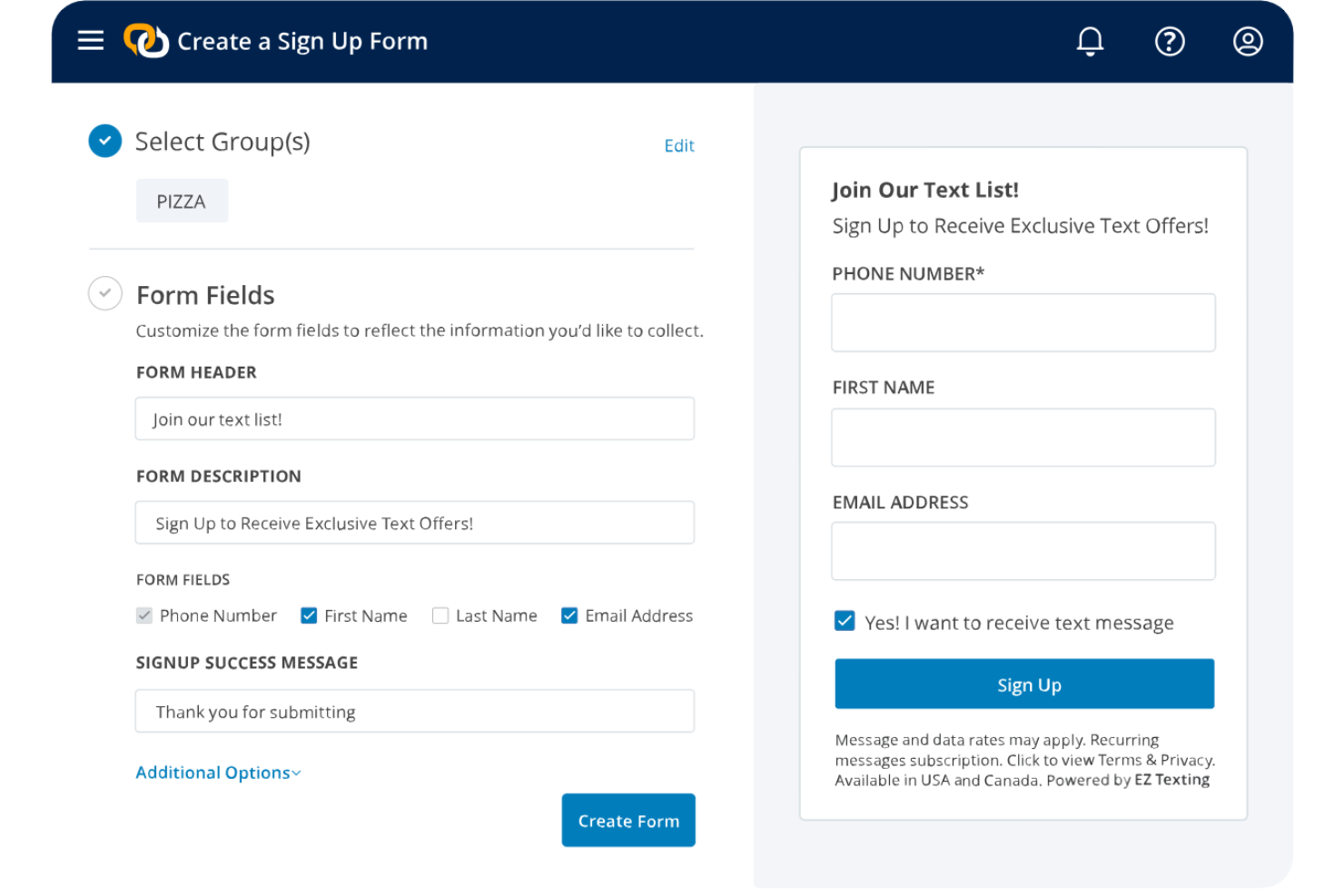Image resolution: width=1344 pixels, height=896 pixels.
Task: Toggle the Phone Number checkbox
Action: point(144,615)
